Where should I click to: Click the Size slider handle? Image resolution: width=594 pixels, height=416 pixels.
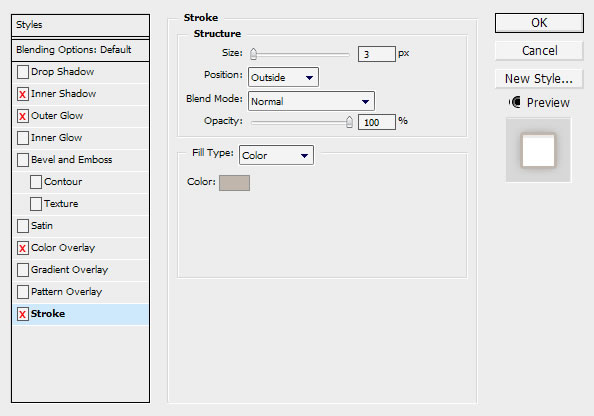[x=253, y=54]
